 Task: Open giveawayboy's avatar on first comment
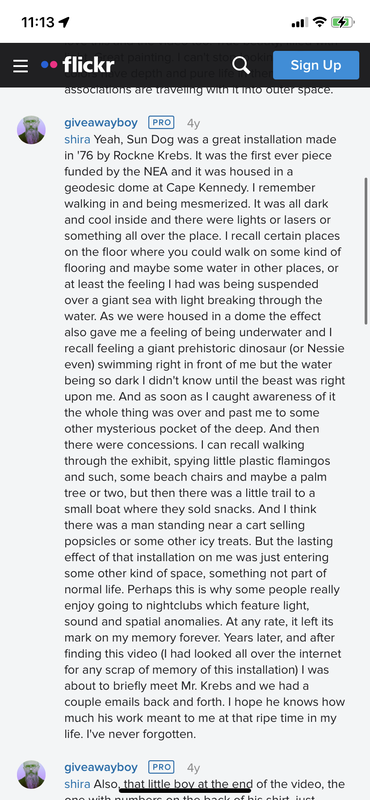tap(32, 130)
